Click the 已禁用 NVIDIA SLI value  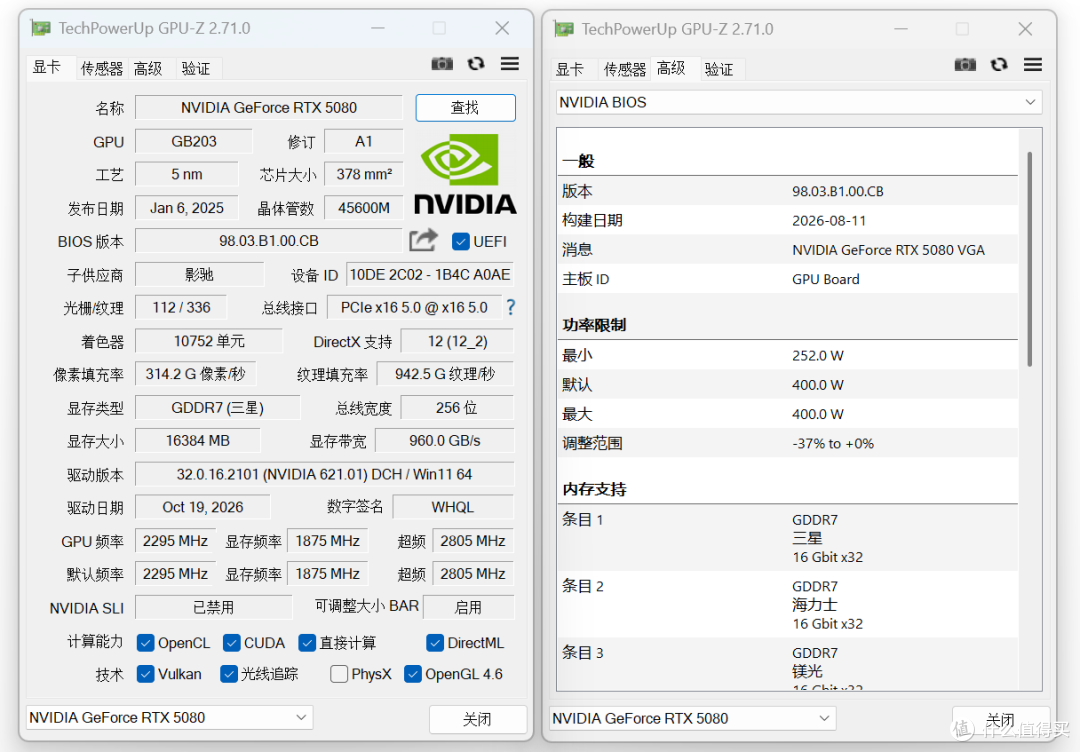point(214,607)
